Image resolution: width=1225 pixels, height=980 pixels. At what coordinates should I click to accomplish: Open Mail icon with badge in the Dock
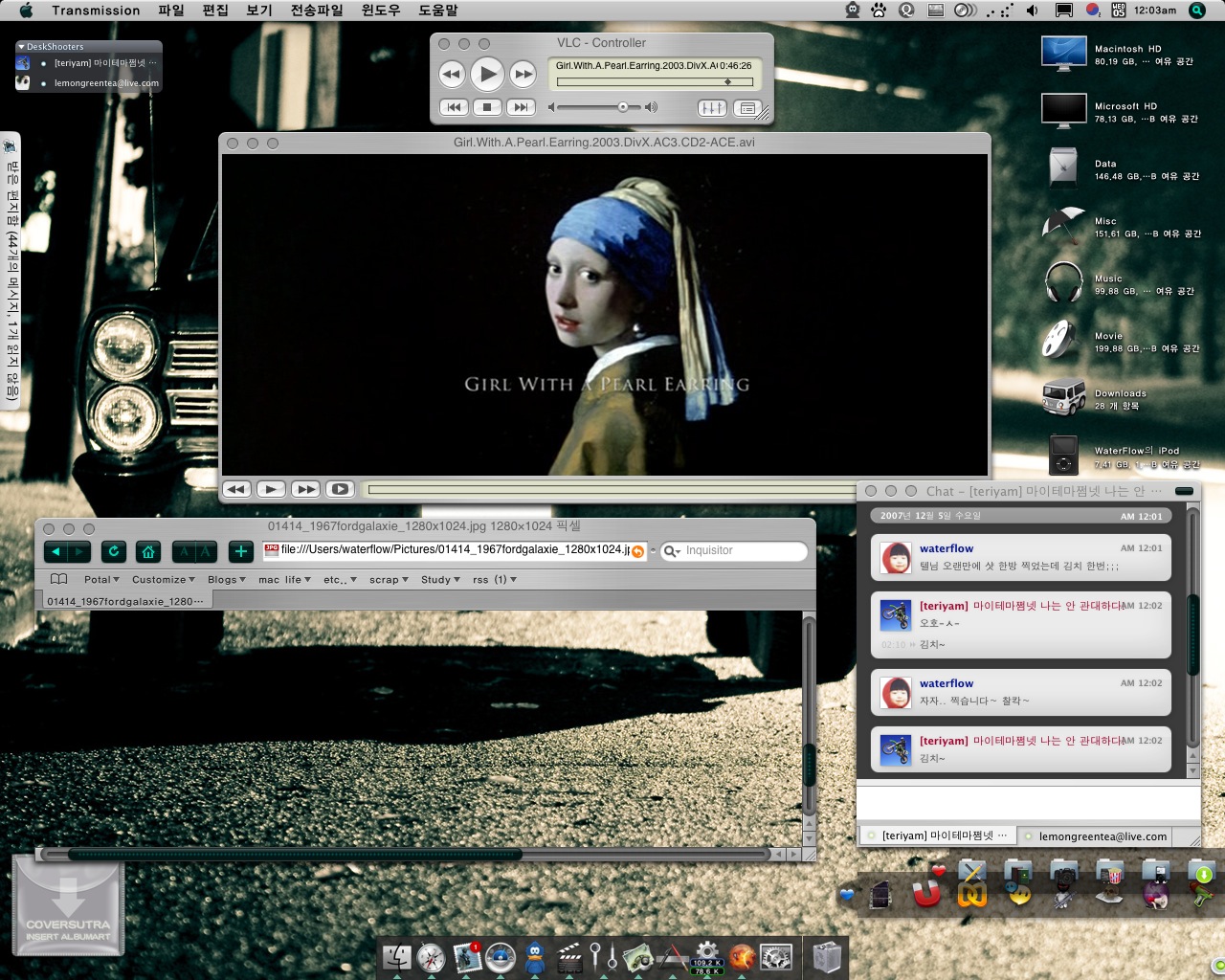point(467,957)
